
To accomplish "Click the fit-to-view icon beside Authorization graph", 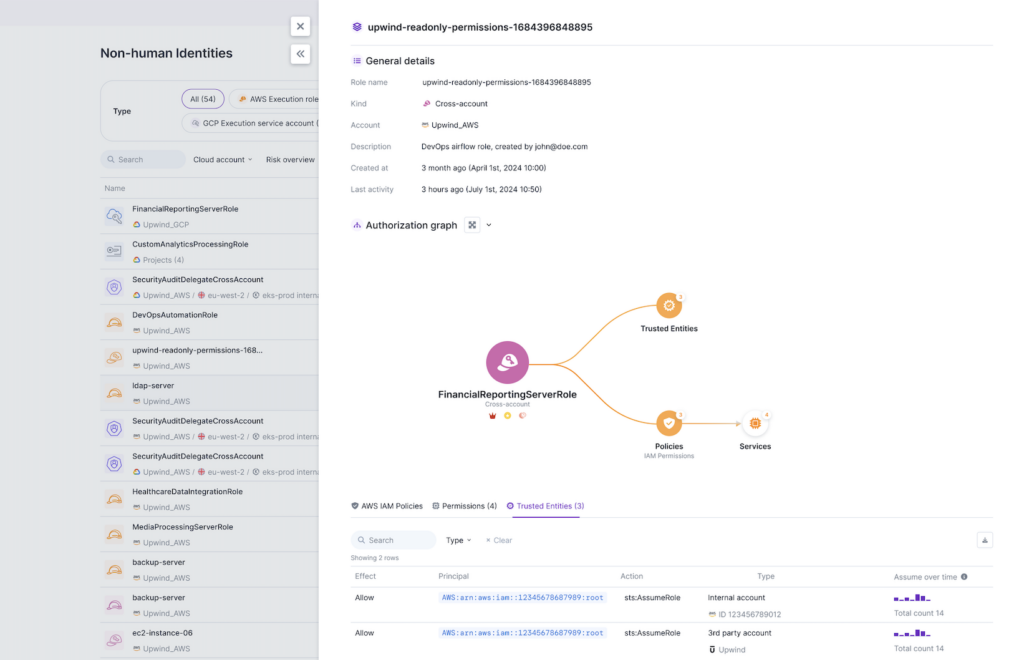I will tap(472, 225).
